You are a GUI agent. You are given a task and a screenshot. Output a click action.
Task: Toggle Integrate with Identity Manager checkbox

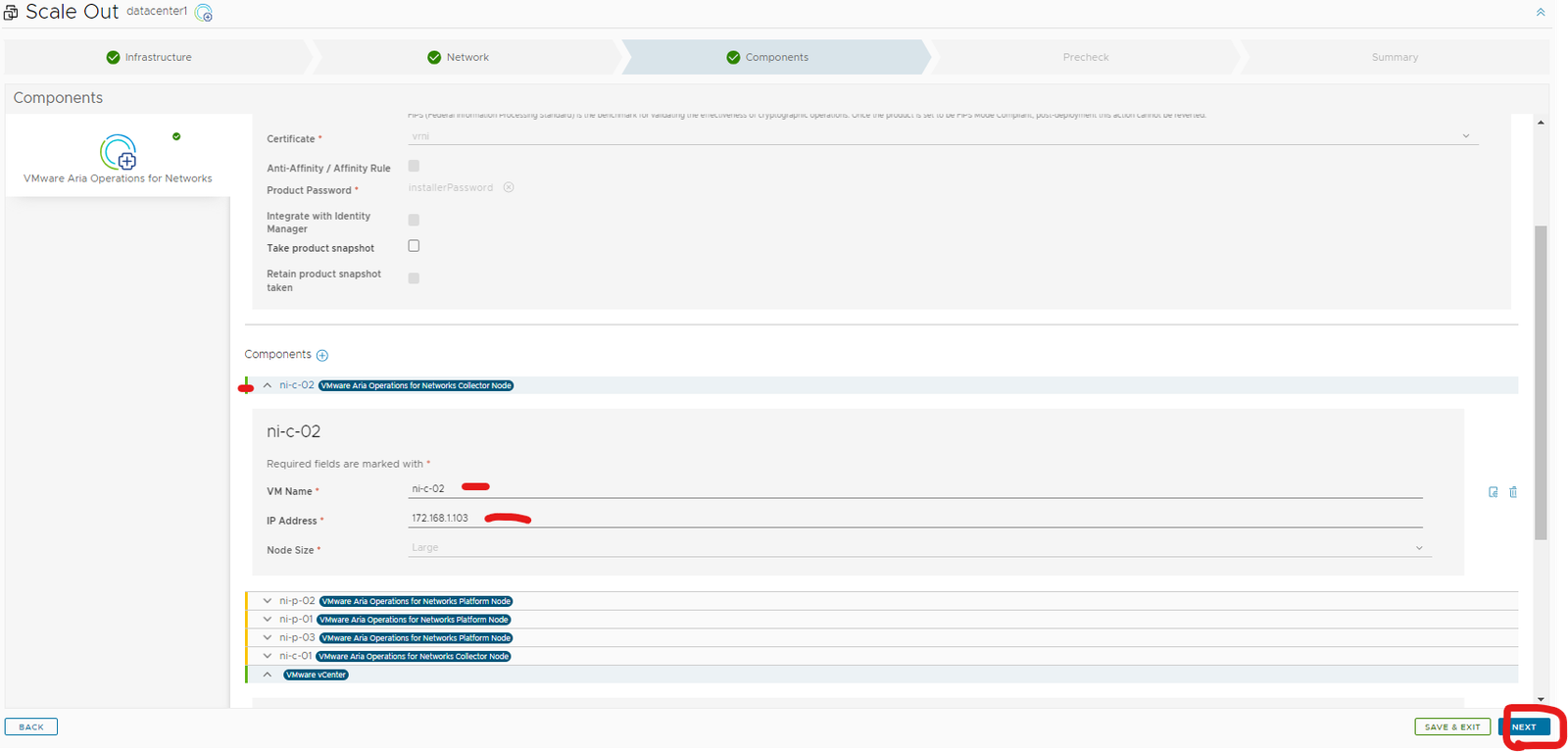[x=414, y=220]
